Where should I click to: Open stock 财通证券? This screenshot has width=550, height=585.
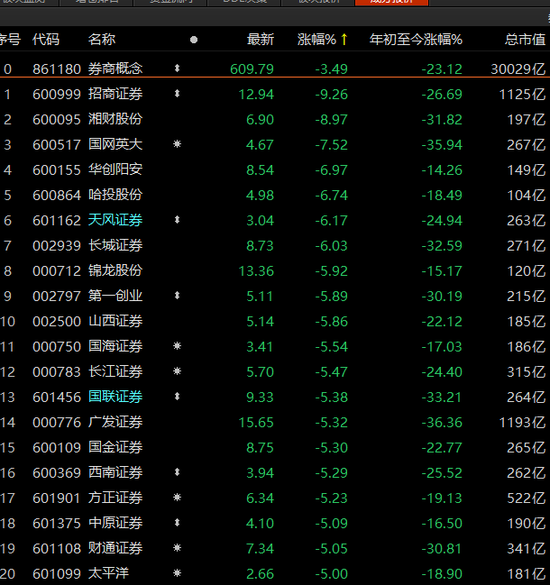(x=115, y=548)
